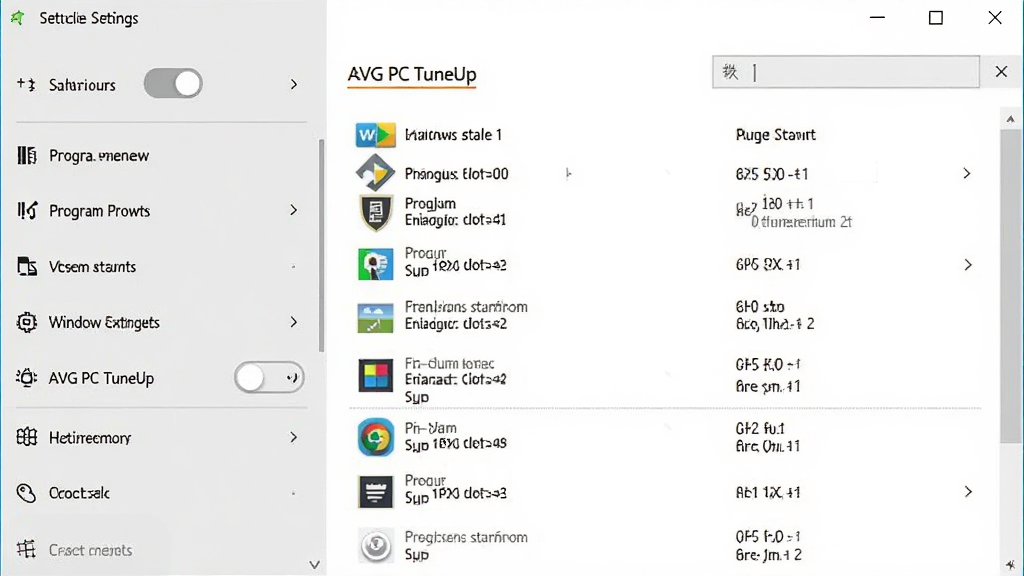The height and width of the screenshot is (576, 1024).
Task: Click the sidebar down arrow at the bottom
Action: click(x=314, y=565)
